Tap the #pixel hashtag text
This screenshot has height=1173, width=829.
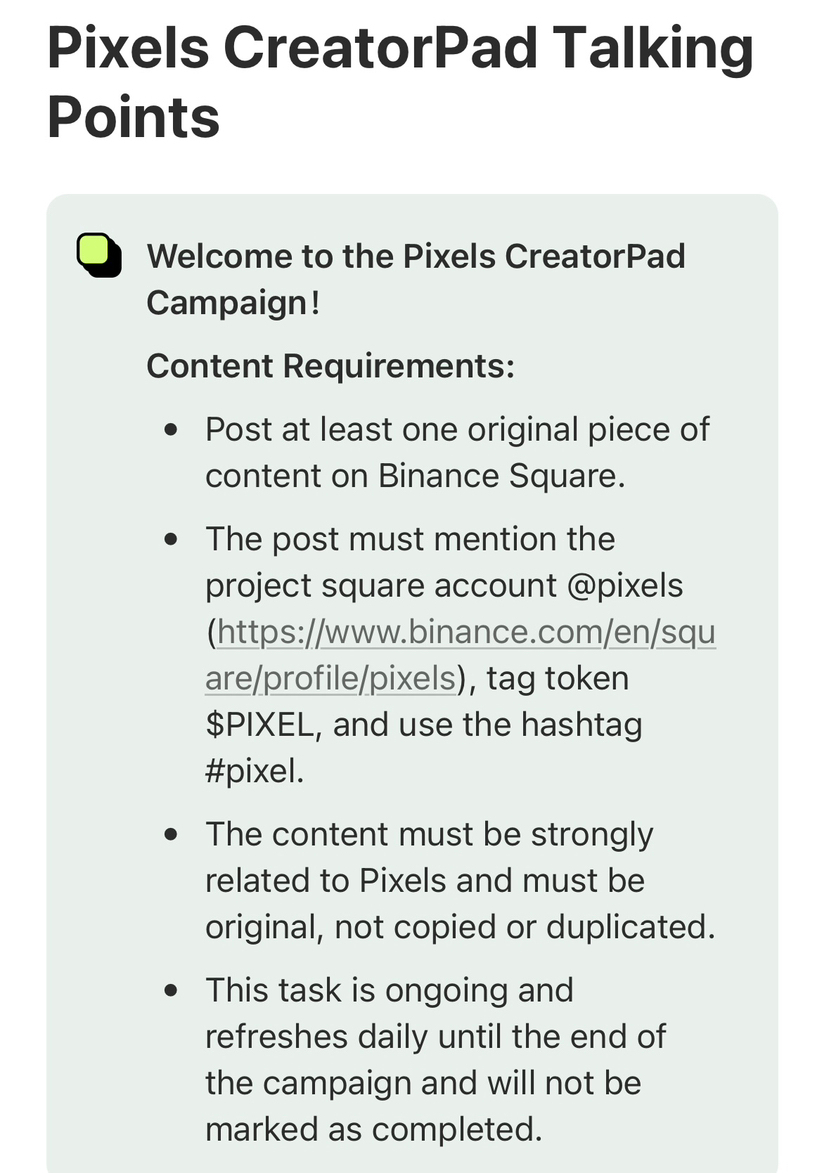click(x=252, y=772)
